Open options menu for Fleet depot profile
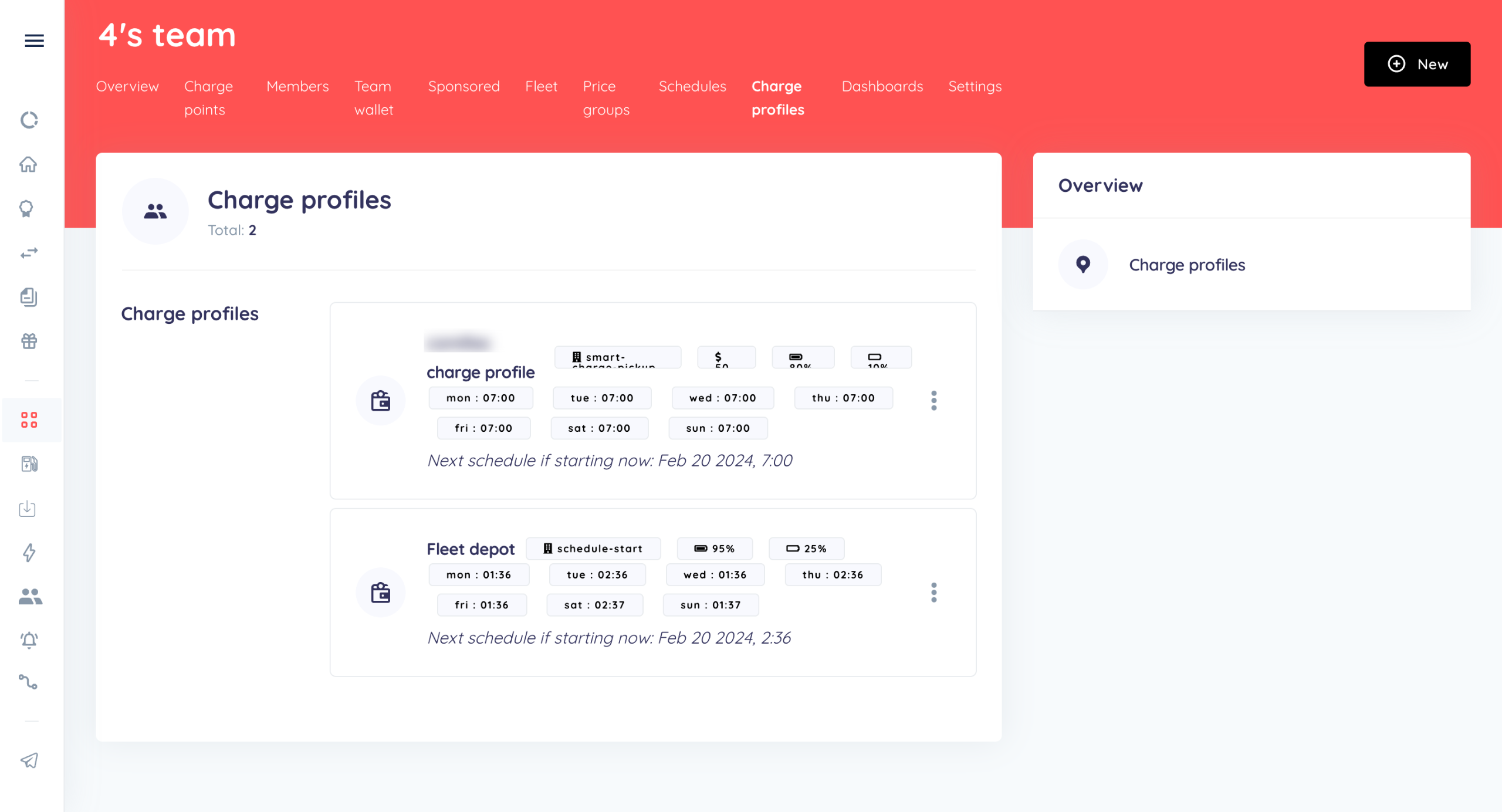1502x812 pixels. [x=933, y=593]
